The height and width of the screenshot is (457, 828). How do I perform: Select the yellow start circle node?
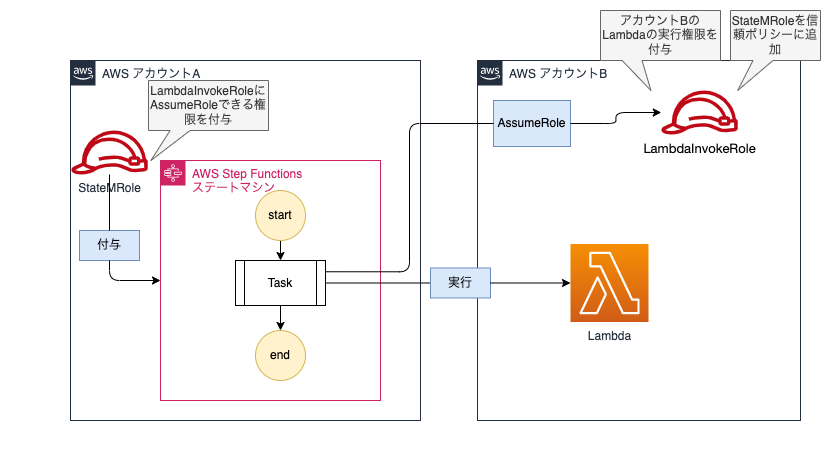point(280,216)
